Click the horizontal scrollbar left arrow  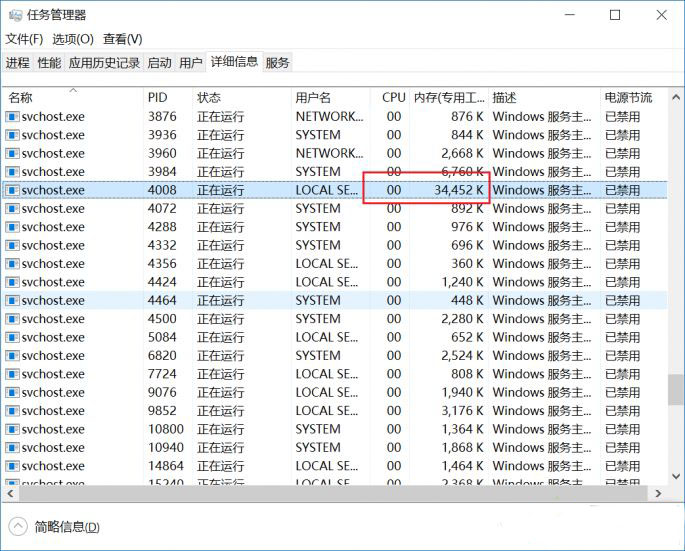pyautogui.click(x=10, y=494)
